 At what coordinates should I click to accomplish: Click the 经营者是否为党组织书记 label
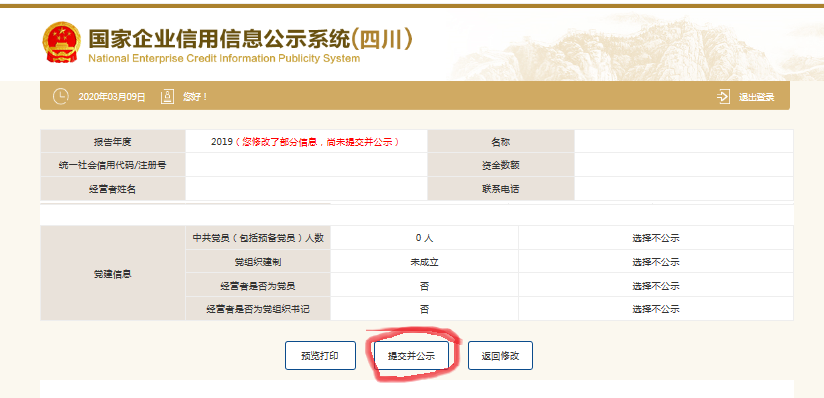(x=258, y=309)
